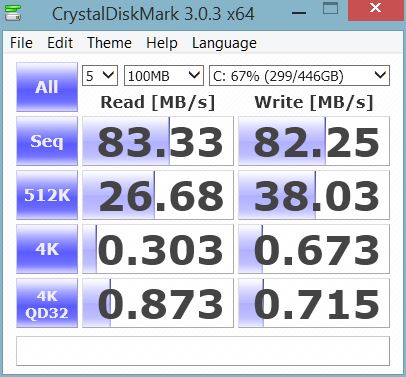Open the test size dropdown showing 100MB
Screen dimensions: 406x377
pyautogui.click(x=164, y=76)
